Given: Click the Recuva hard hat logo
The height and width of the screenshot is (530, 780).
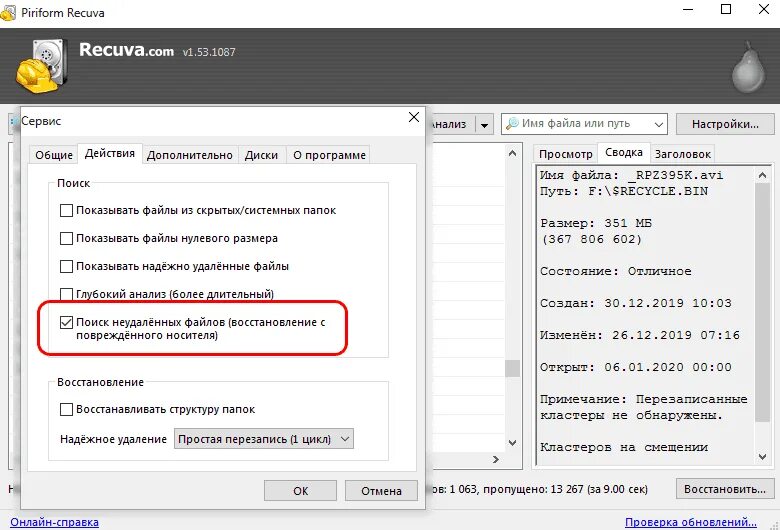Looking at the screenshot, I should click(x=42, y=66).
